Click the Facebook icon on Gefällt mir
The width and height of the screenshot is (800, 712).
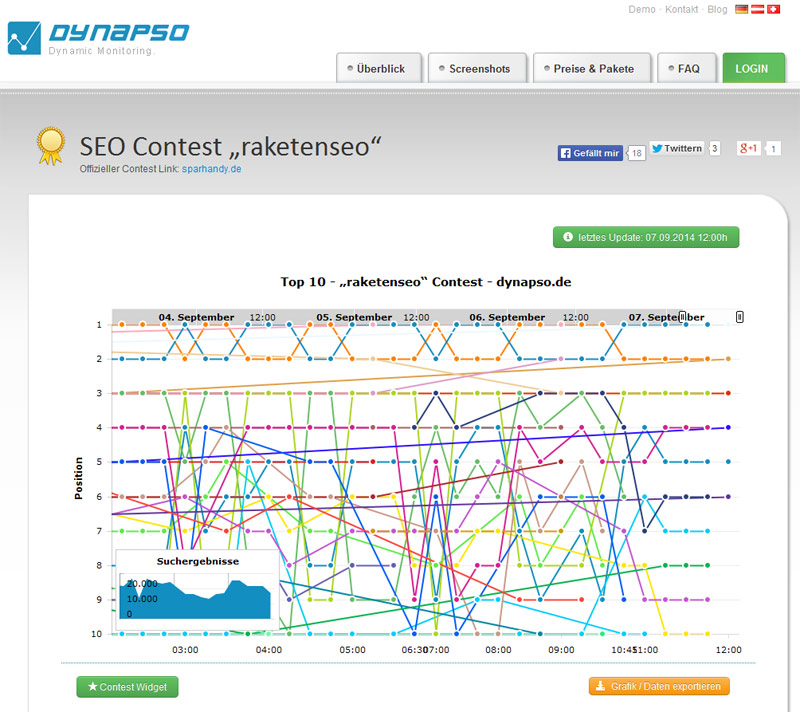point(567,153)
